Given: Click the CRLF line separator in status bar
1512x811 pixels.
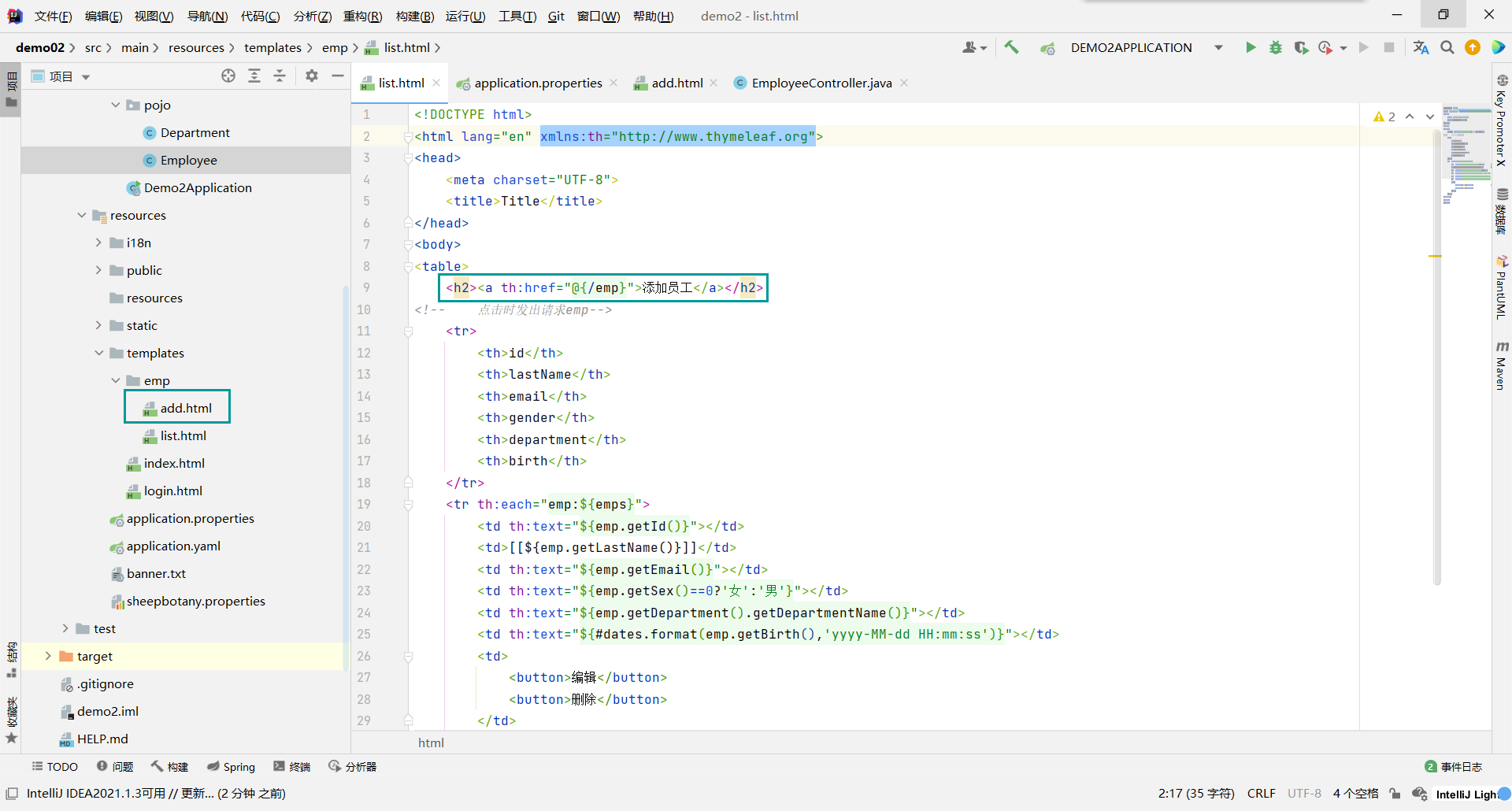Looking at the screenshot, I should click(1261, 794).
